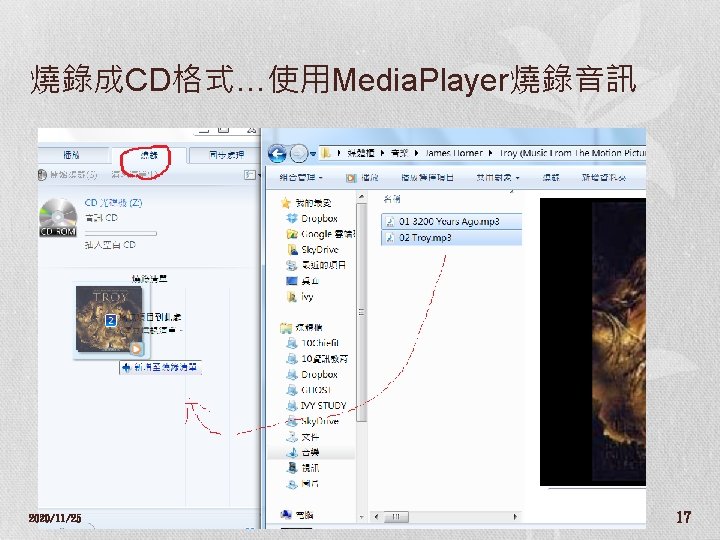Open the ivy folder in navigation pane

[307, 297]
